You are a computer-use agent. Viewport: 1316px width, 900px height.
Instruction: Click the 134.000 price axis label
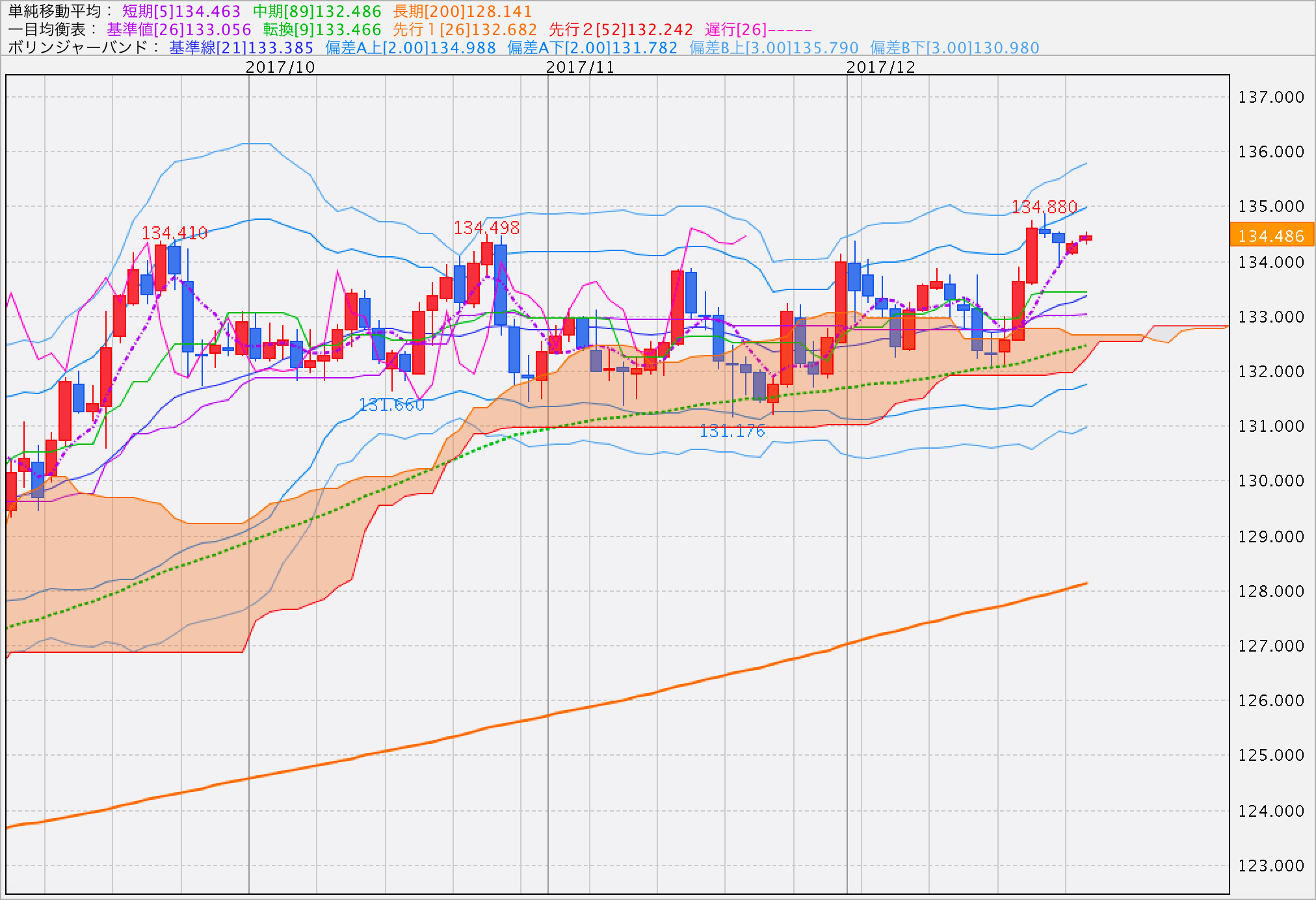click(1272, 262)
